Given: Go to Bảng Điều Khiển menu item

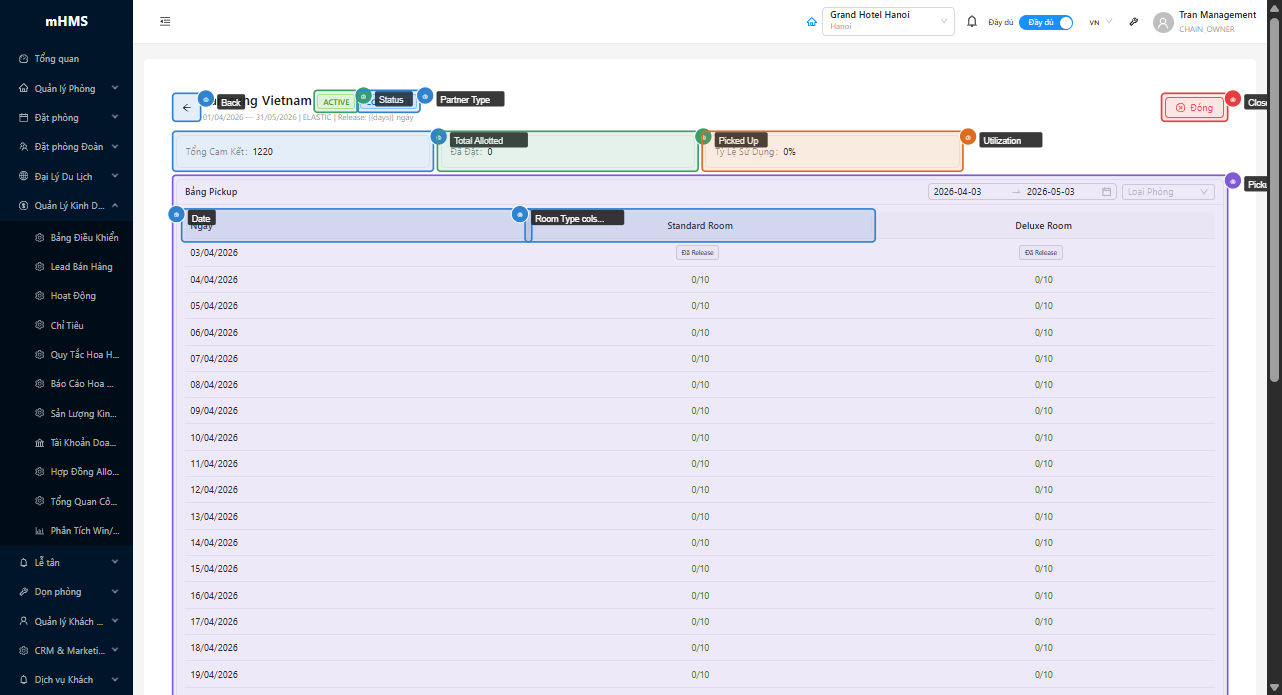Looking at the screenshot, I should [x=84, y=238].
